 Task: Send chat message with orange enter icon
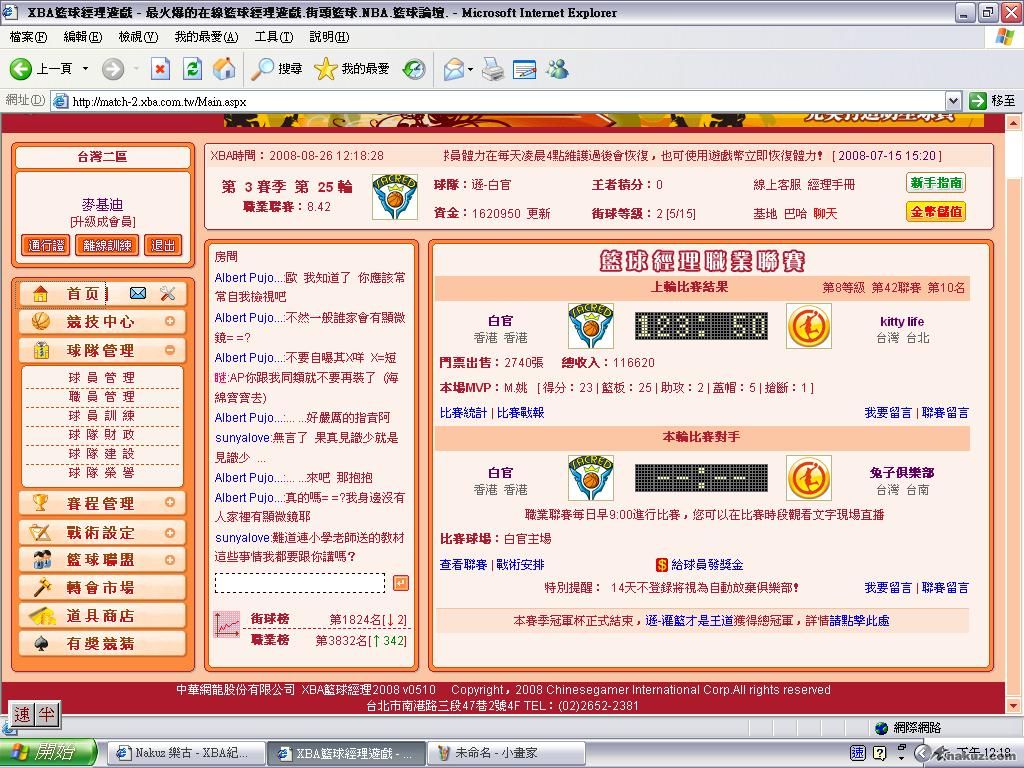tap(400, 583)
